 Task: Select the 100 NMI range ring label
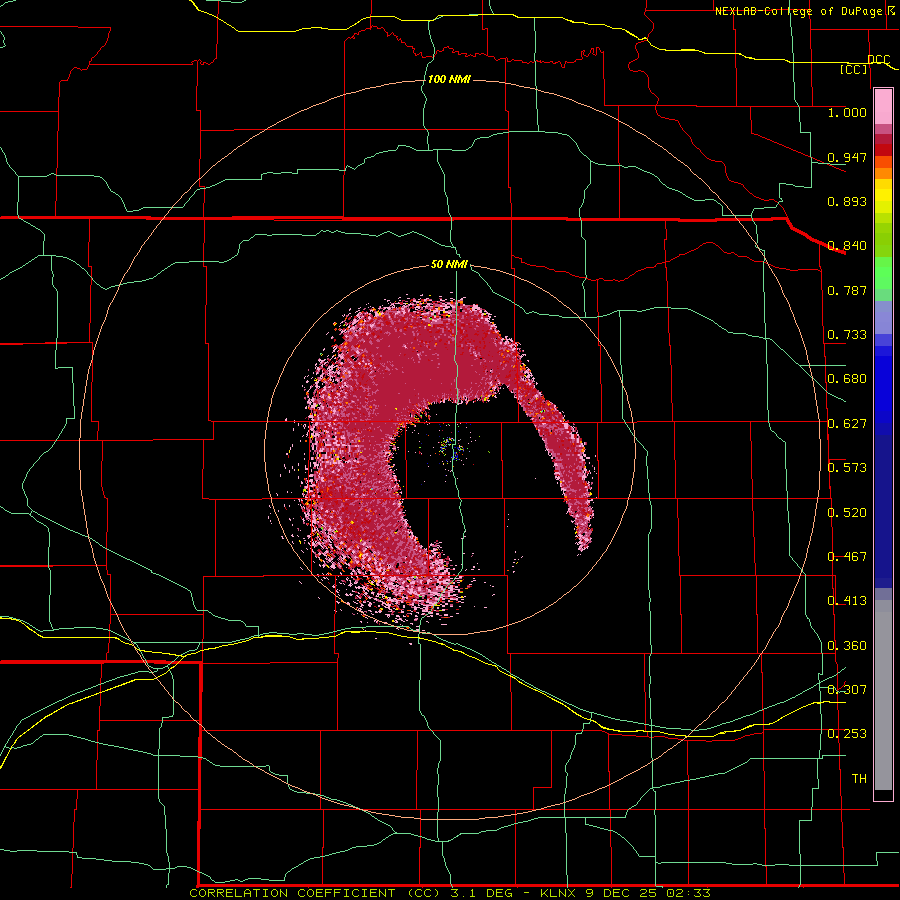449,79
